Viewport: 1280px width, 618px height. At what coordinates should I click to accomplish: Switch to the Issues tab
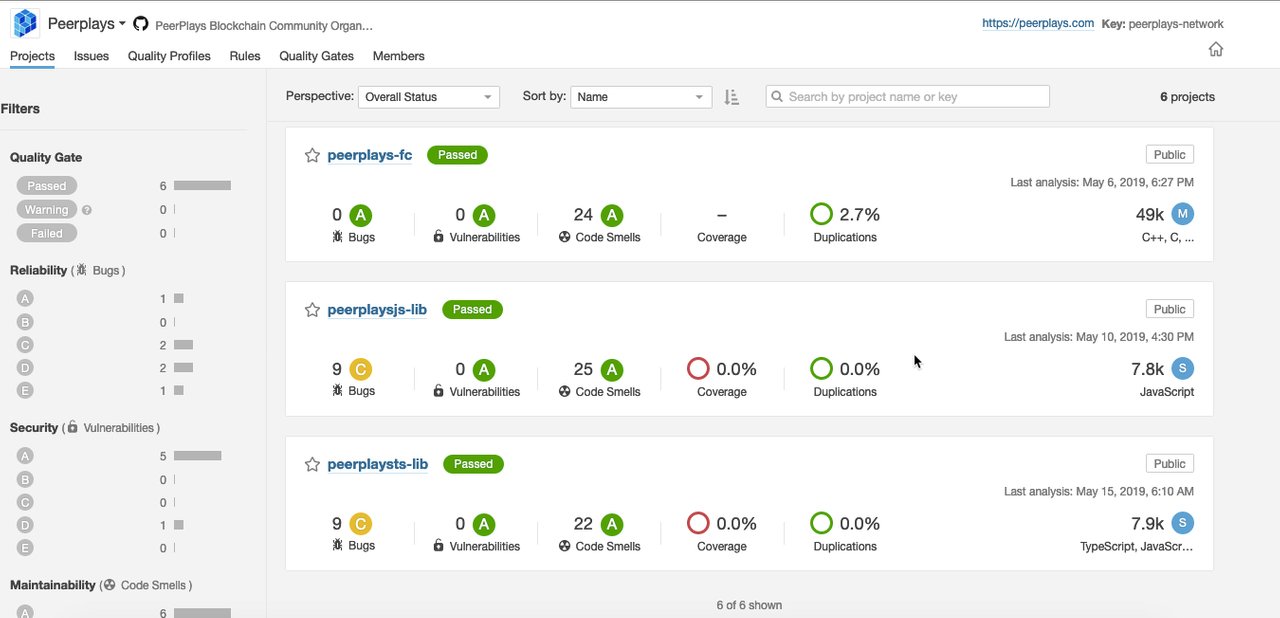click(91, 56)
